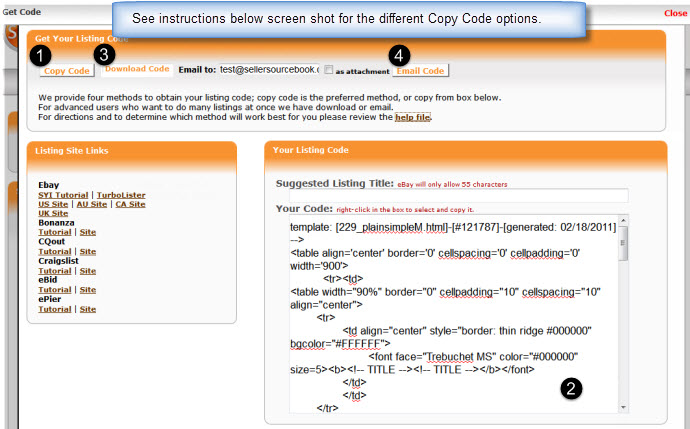Open the ePier Site link
This screenshot has width=690, height=429.
(x=88, y=309)
